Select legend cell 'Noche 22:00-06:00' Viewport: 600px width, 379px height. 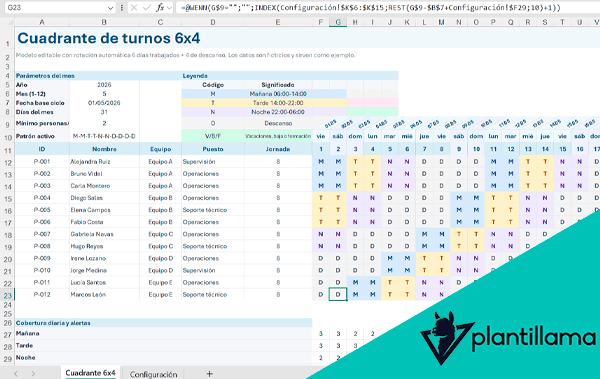(278, 112)
